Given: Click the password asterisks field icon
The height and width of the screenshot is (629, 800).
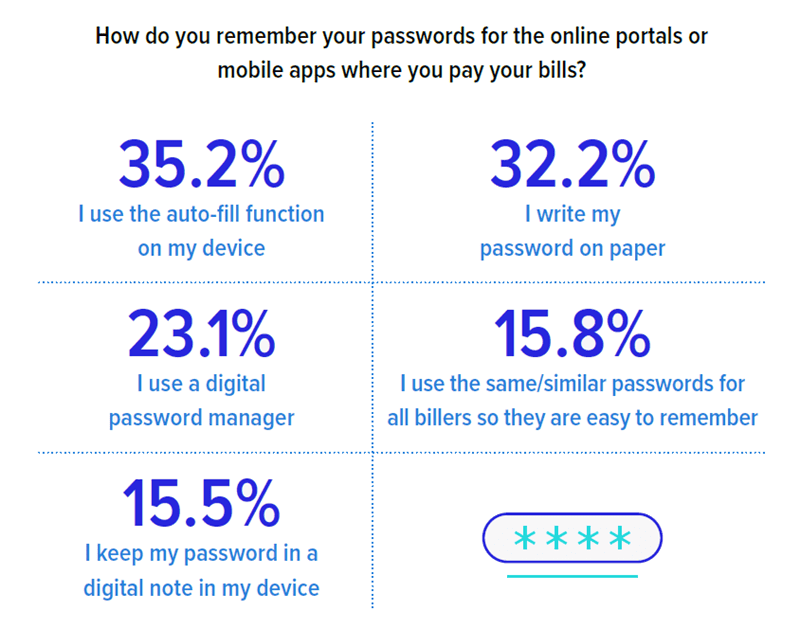Looking at the screenshot, I should 572,538.
